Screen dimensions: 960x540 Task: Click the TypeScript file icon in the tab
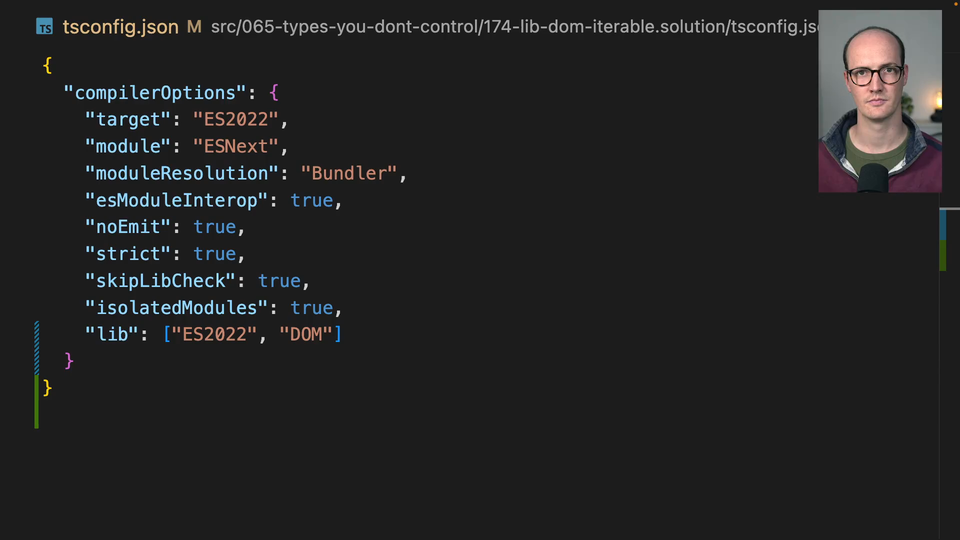pyautogui.click(x=45, y=27)
